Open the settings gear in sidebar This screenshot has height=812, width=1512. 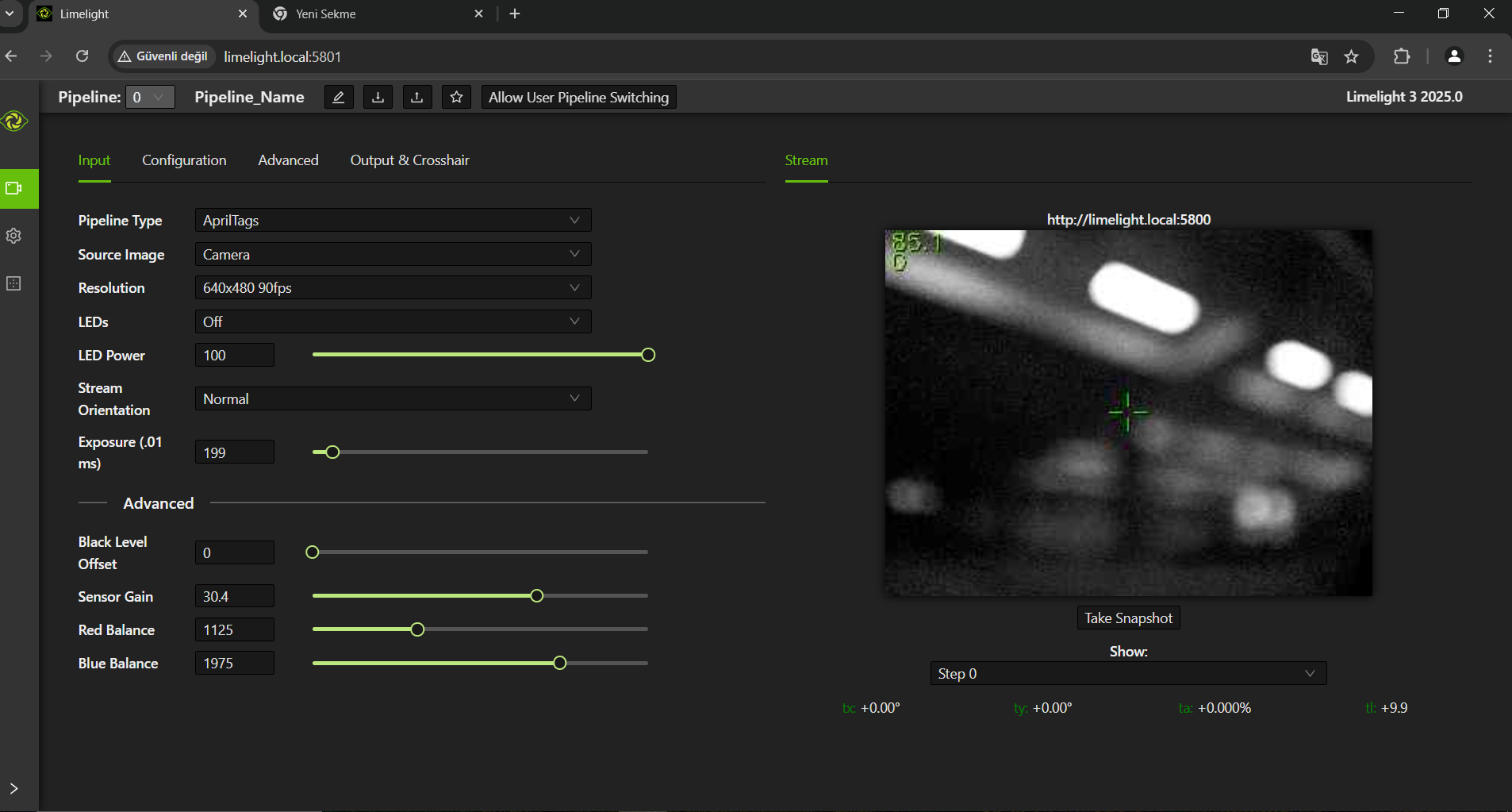coord(13,236)
